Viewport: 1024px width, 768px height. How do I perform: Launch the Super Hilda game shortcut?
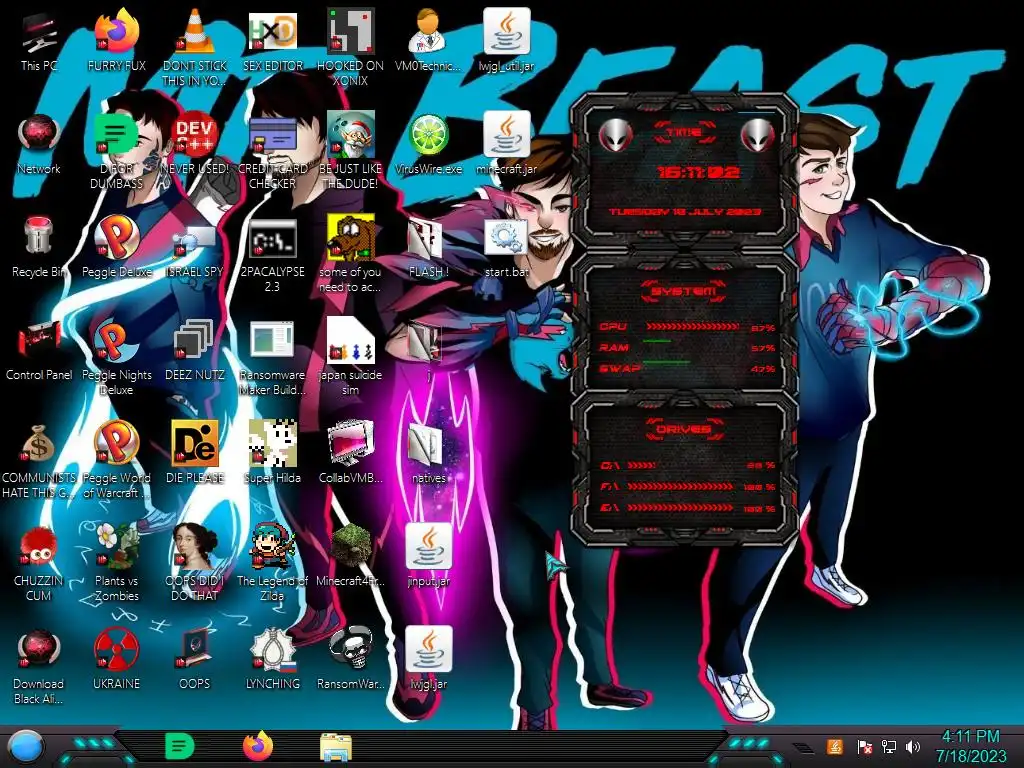(272, 454)
